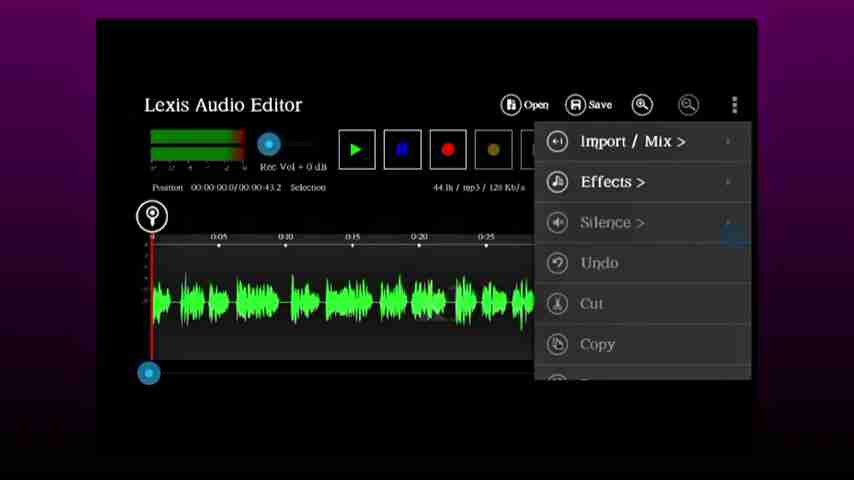
Task: Click the mp3 format info text
Action: pyautogui.click(x=479, y=187)
